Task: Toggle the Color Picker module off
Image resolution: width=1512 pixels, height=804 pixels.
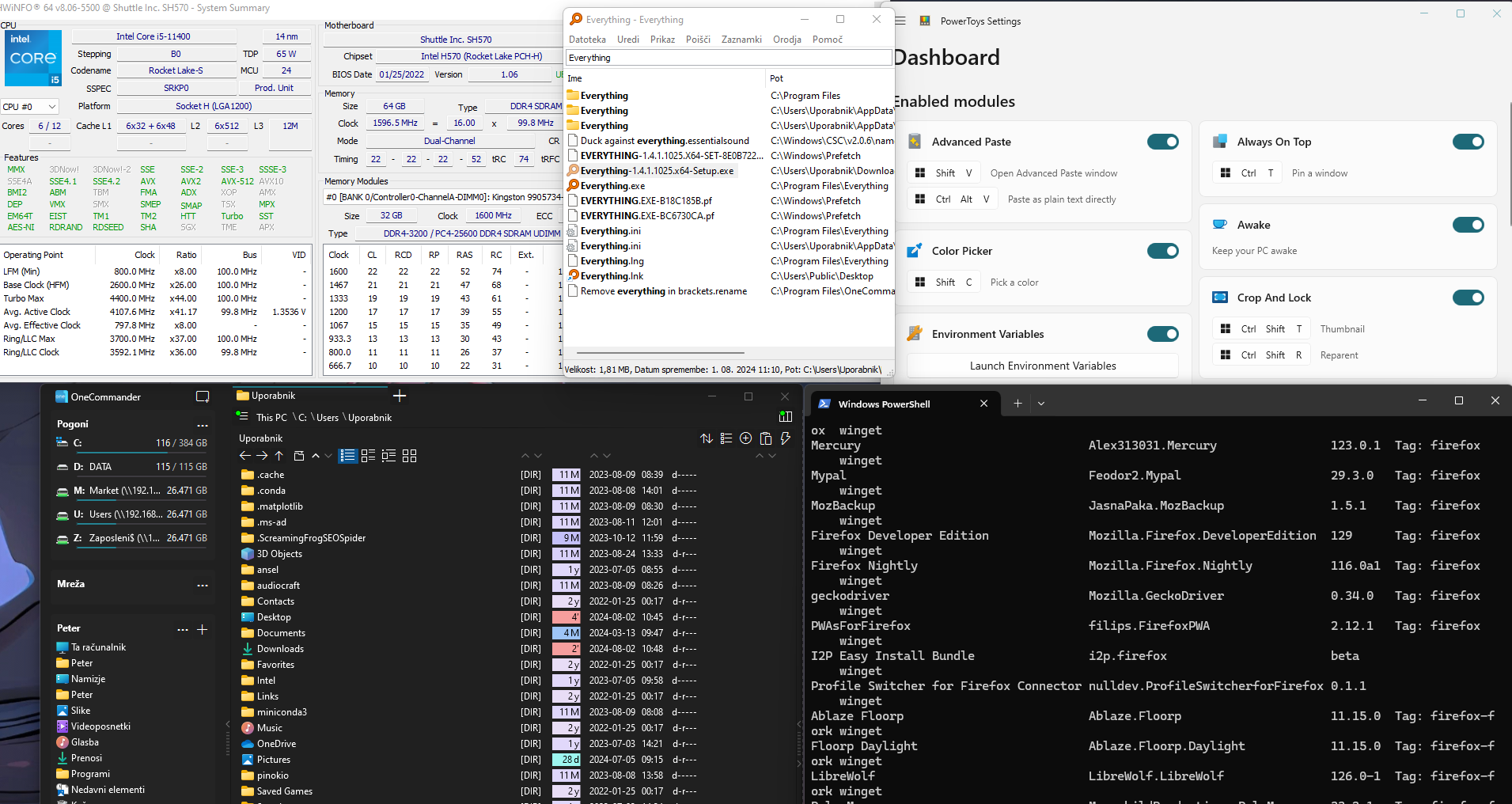Action: coord(1162,251)
